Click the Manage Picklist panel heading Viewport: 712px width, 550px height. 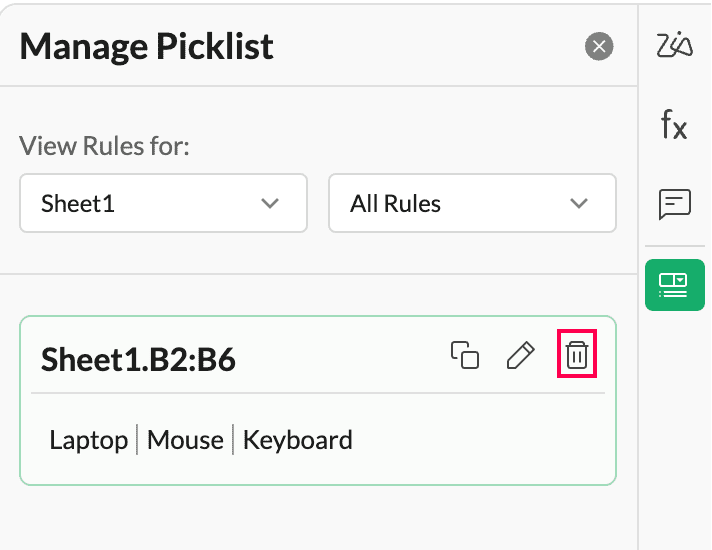click(146, 46)
